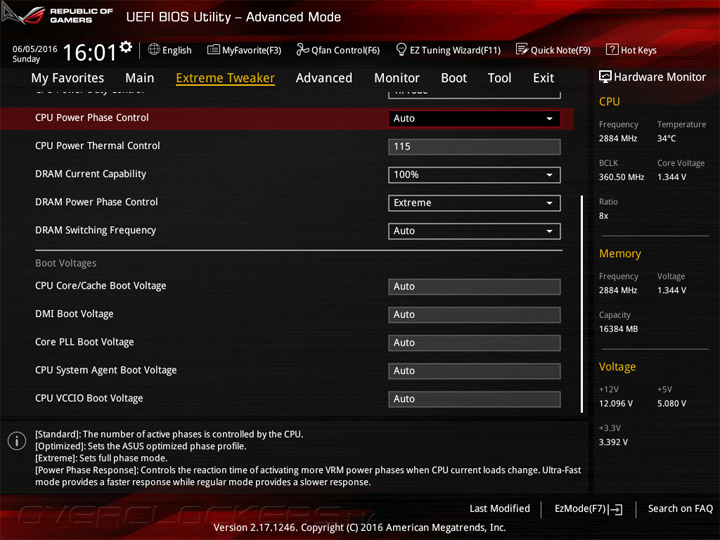Select CPU Power Phase Control label

92,118
